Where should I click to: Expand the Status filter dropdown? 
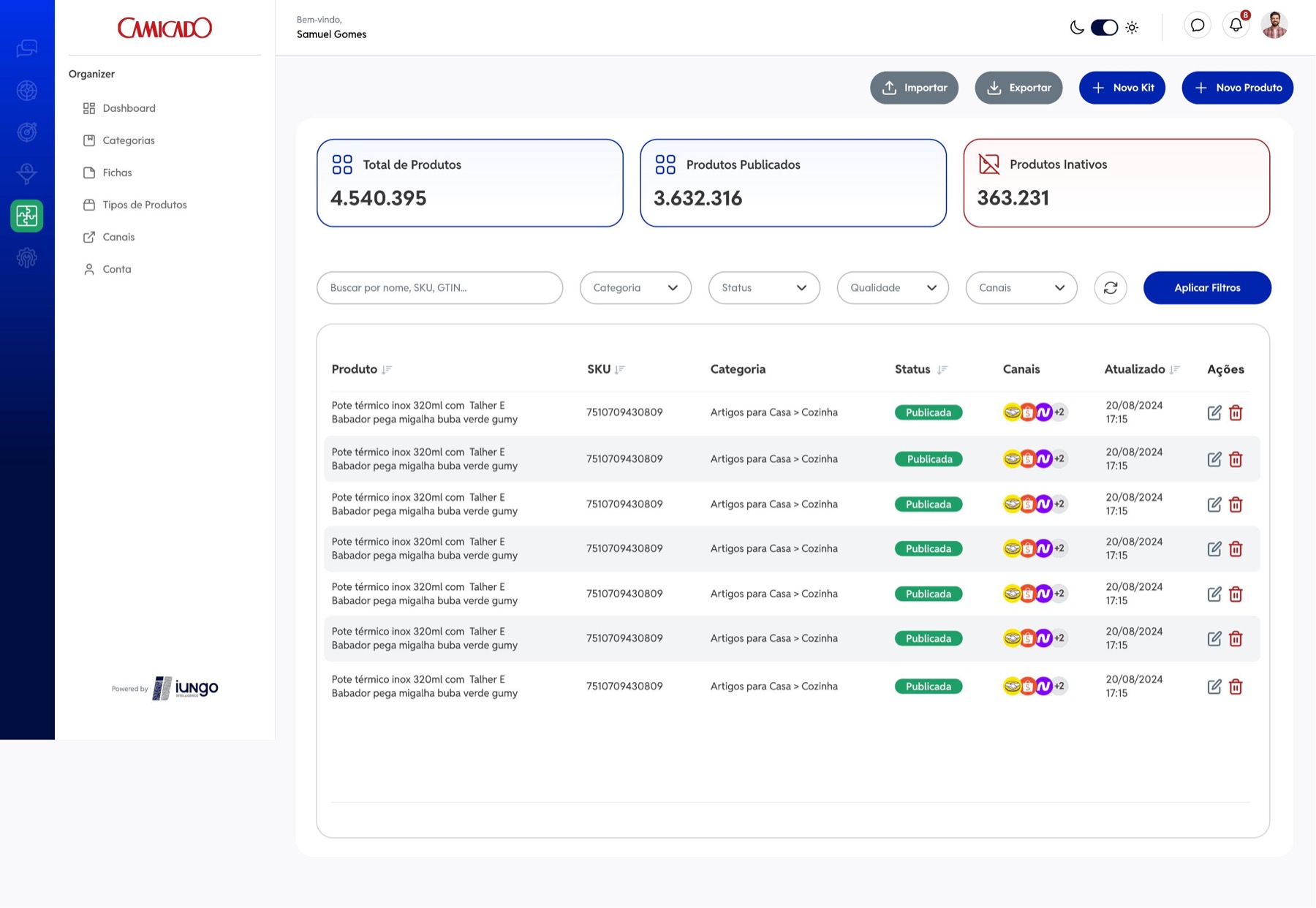(764, 288)
